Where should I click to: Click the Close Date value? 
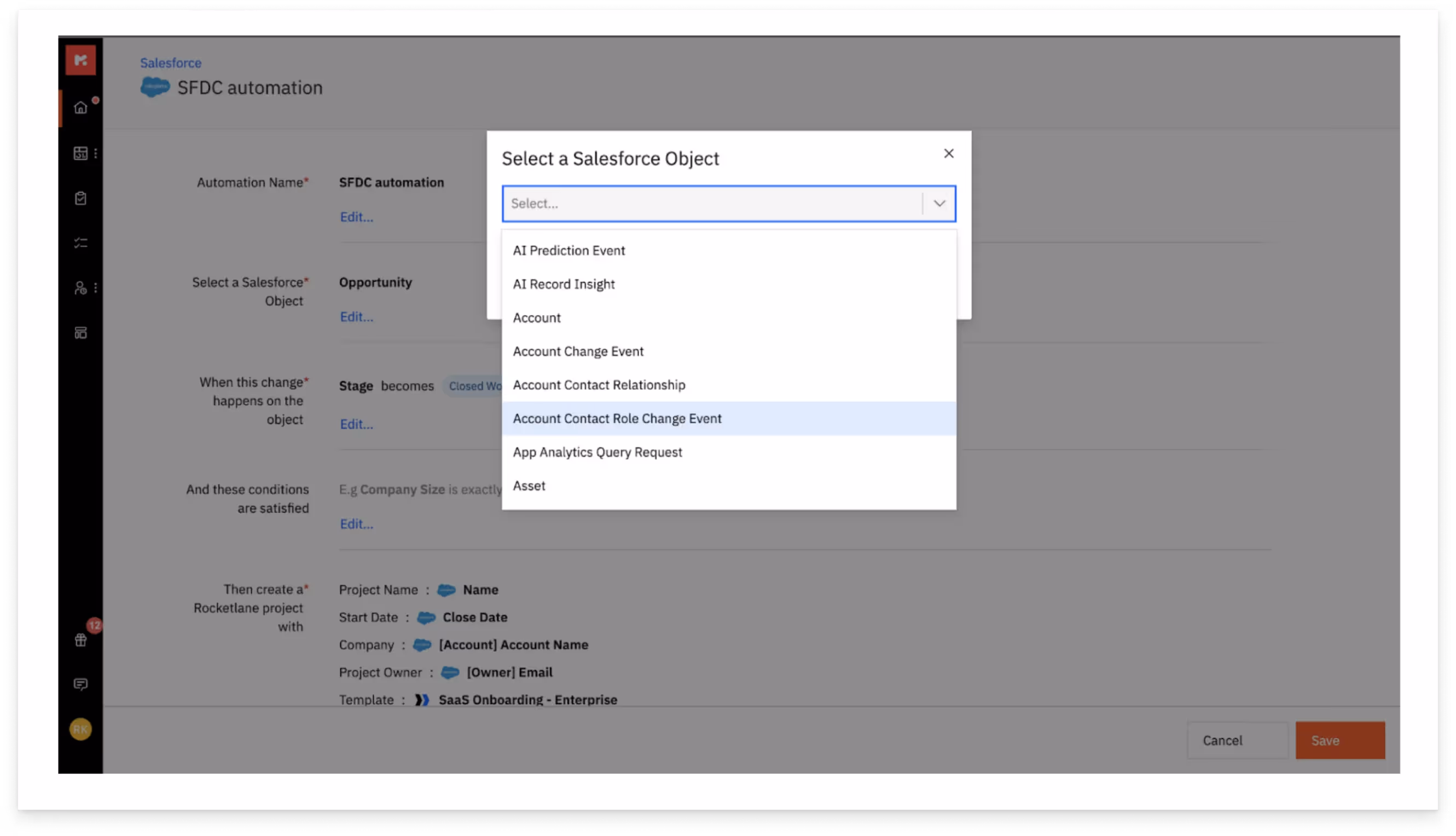click(475, 617)
